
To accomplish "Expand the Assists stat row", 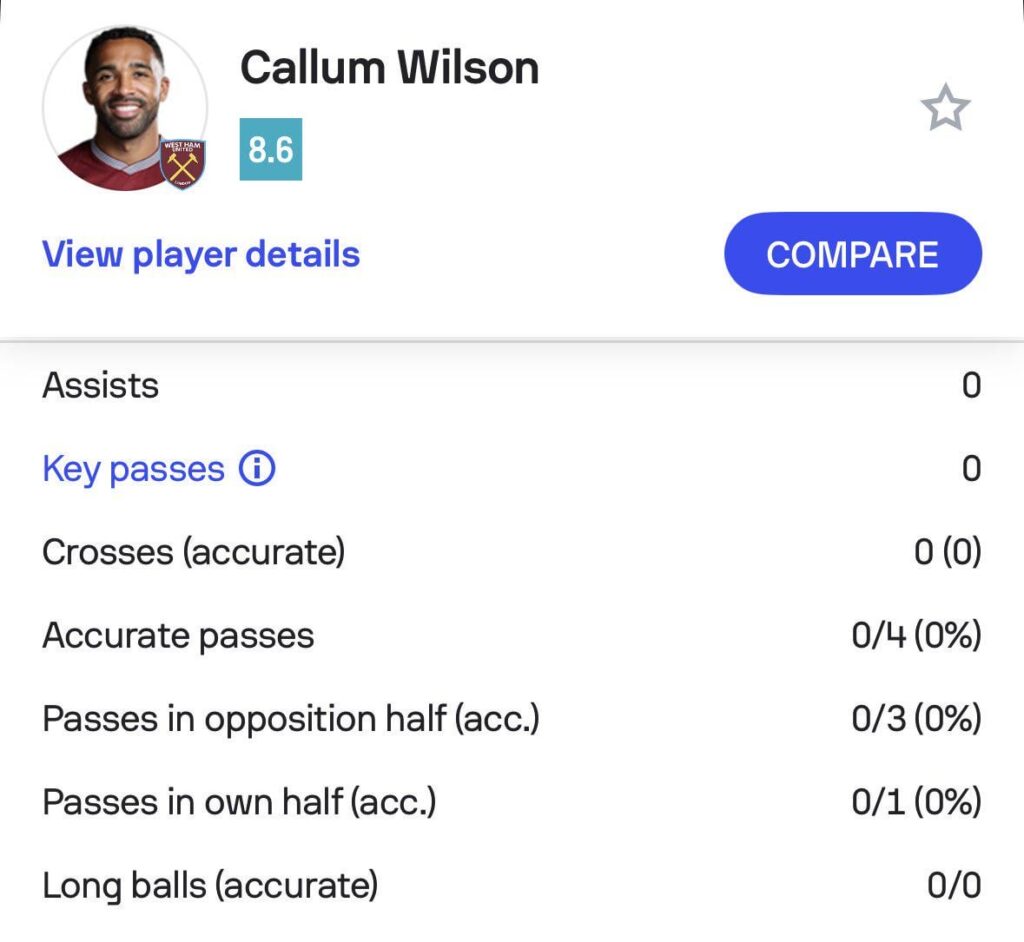I will 512,385.
